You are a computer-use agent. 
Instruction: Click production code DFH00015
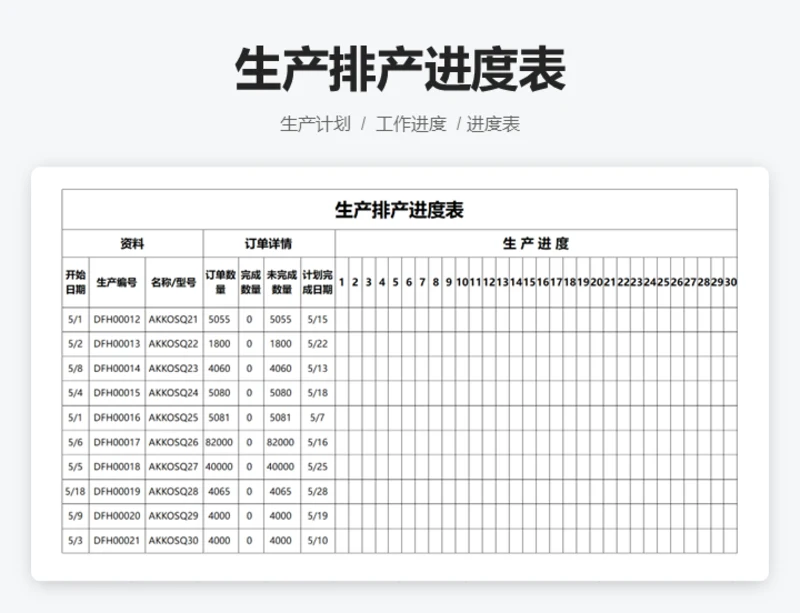(117, 393)
